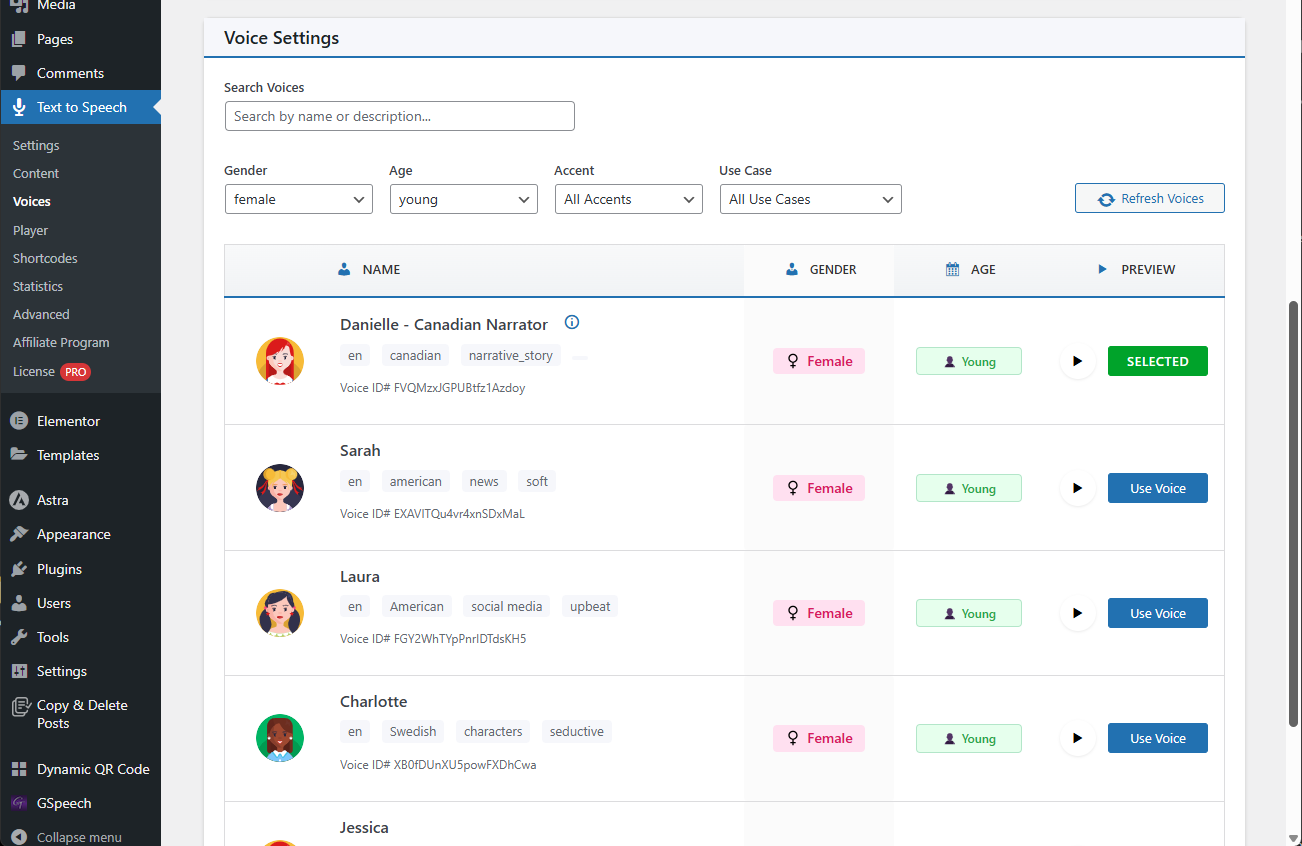Screen dimensions: 1302x846
Task: Play preview of Sarah voice
Action: (1078, 488)
